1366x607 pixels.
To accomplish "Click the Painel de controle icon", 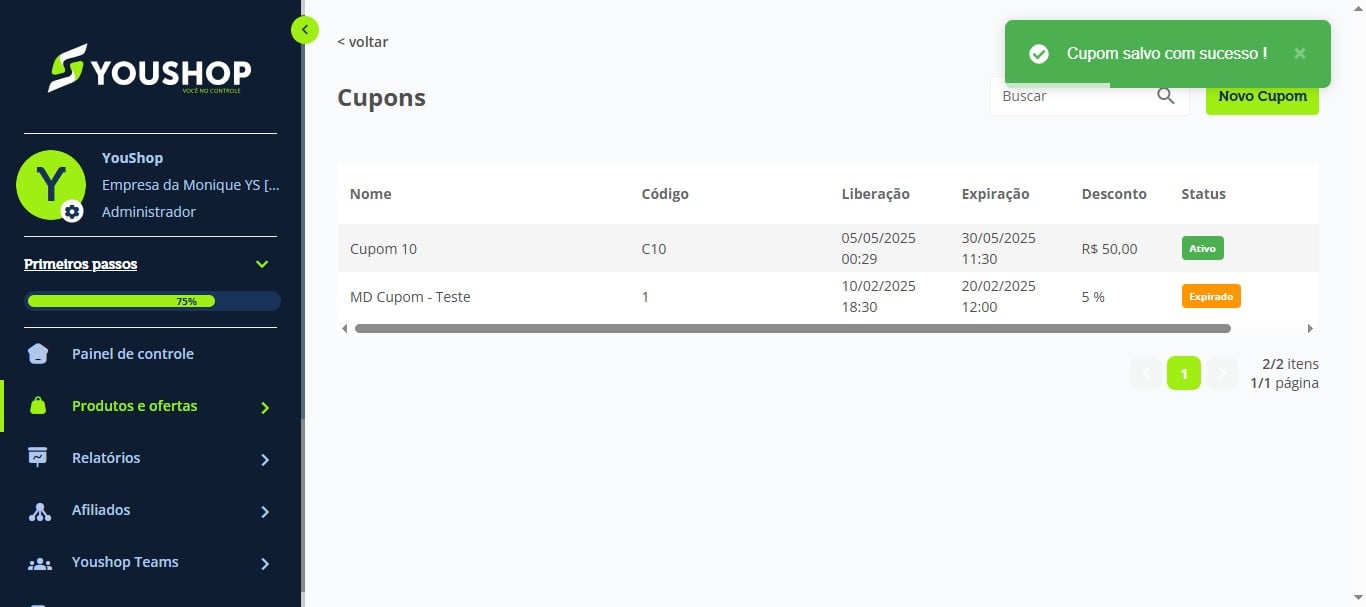I will 38,354.
